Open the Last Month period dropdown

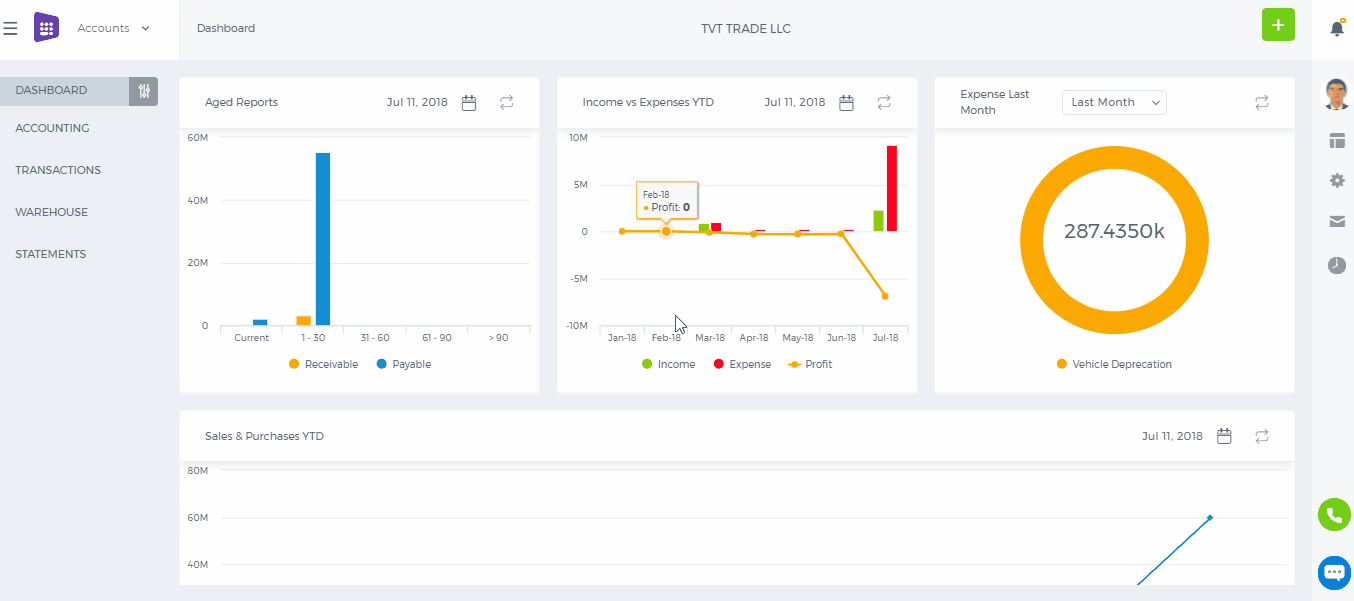click(x=1114, y=102)
